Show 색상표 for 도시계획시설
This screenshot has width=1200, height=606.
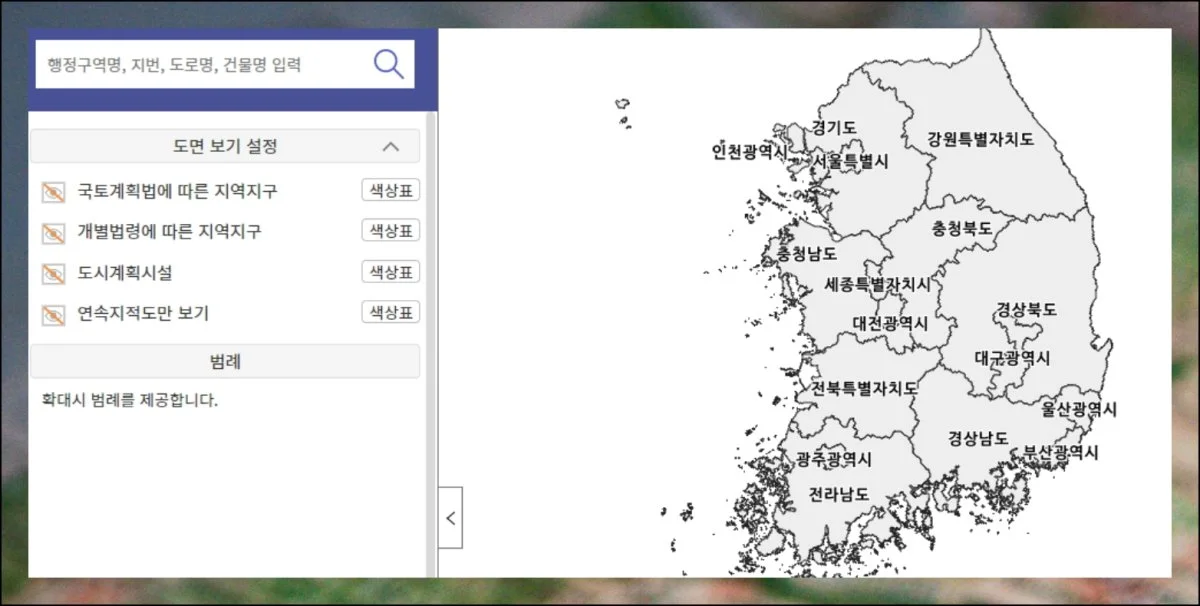click(x=390, y=272)
